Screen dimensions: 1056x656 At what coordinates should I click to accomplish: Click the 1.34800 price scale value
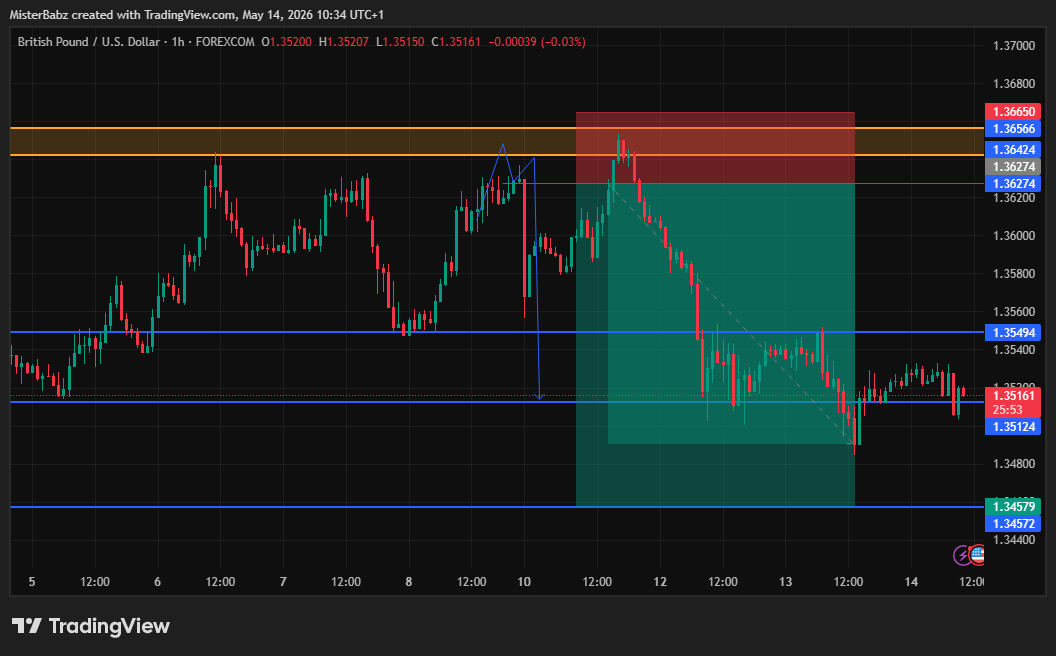tap(1014, 464)
